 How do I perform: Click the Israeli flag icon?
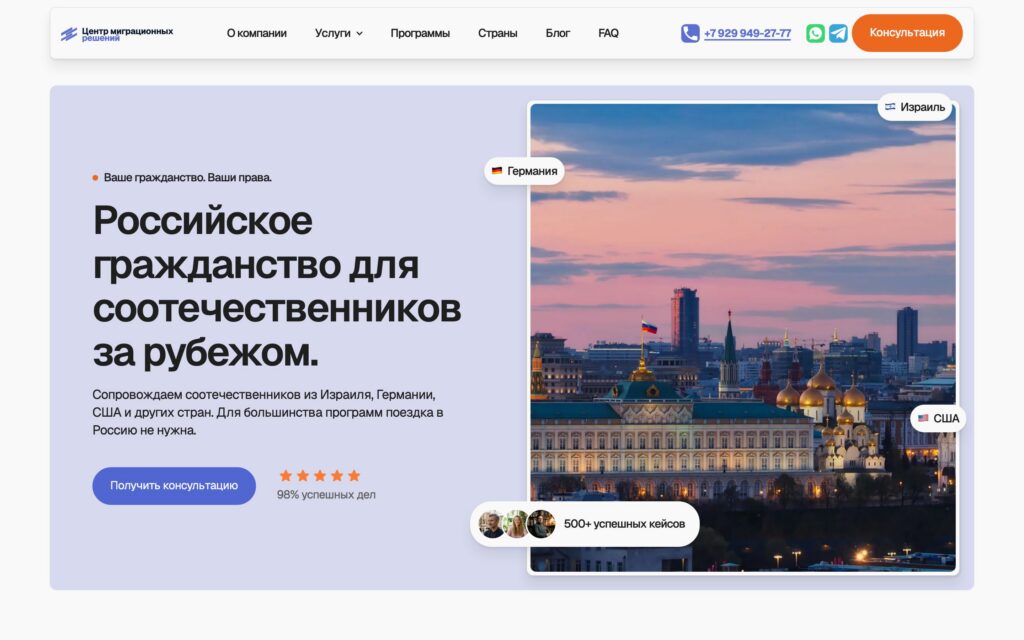pyautogui.click(x=890, y=106)
